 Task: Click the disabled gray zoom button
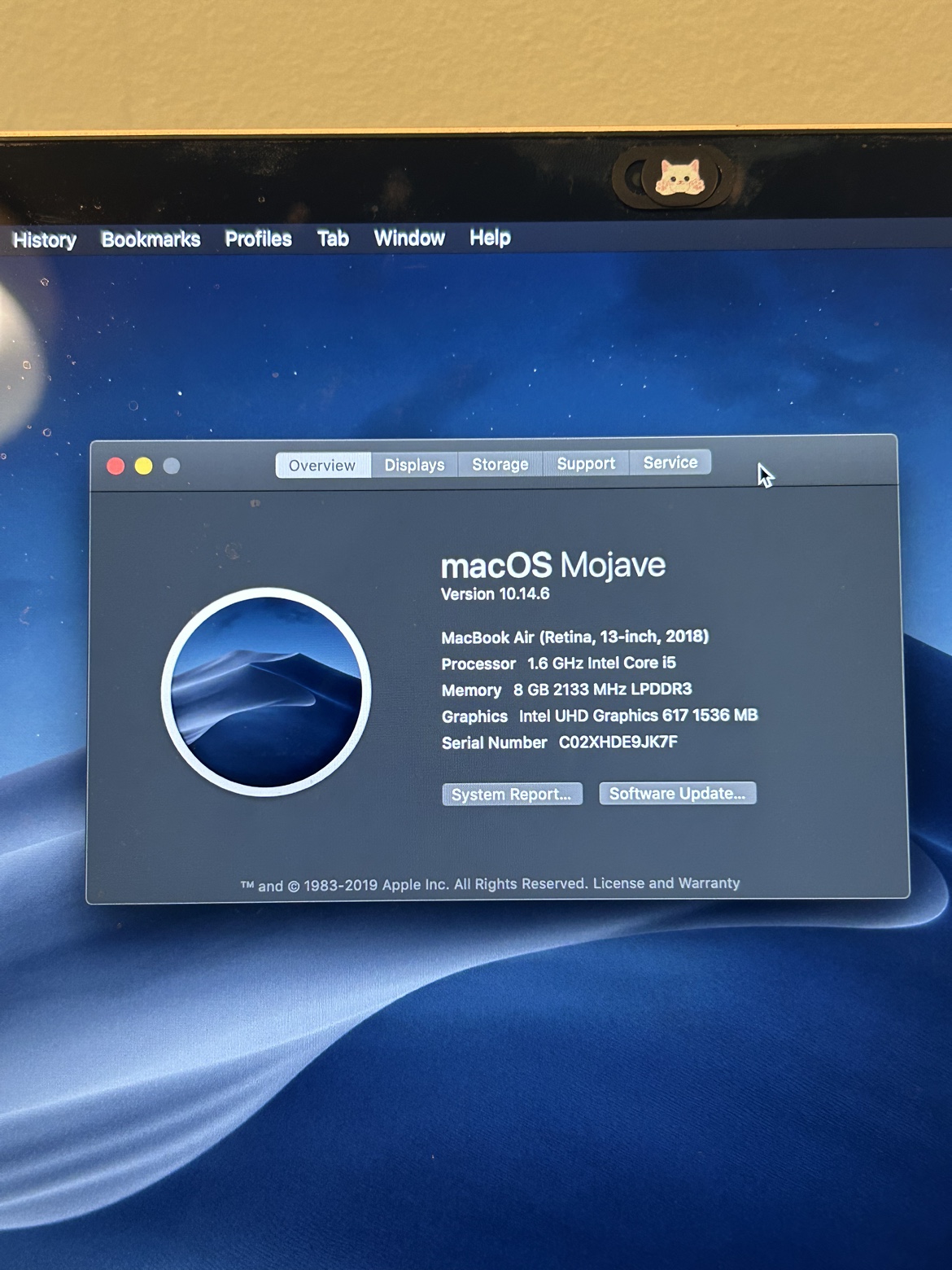[171, 466]
